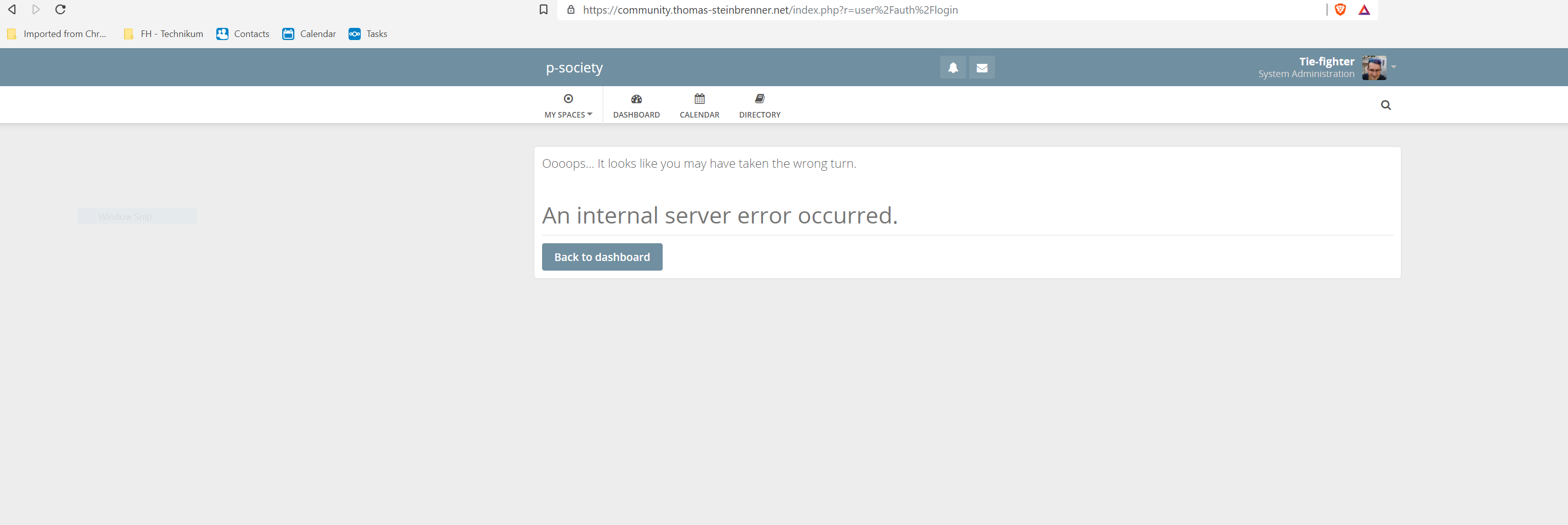Image resolution: width=1568 pixels, height=525 pixels.
Task: Reload the page
Action: tap(60, 10)
